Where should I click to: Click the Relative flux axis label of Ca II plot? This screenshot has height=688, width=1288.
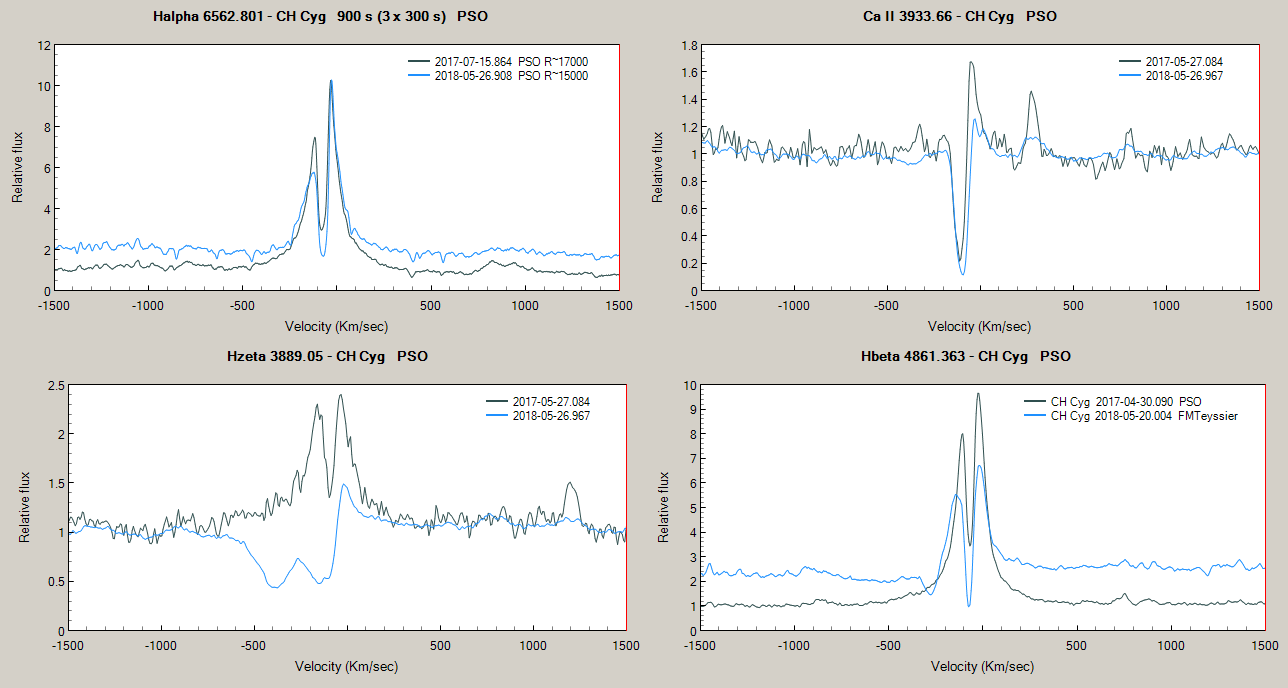coord(659,167)
